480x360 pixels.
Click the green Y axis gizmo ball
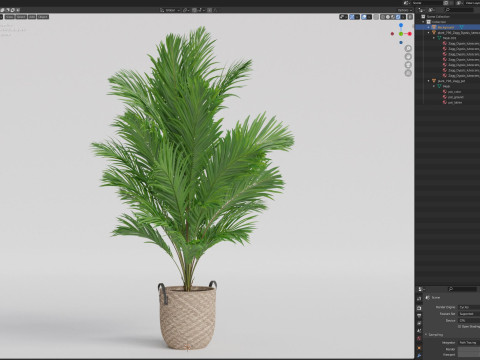(x=401, y=34)
